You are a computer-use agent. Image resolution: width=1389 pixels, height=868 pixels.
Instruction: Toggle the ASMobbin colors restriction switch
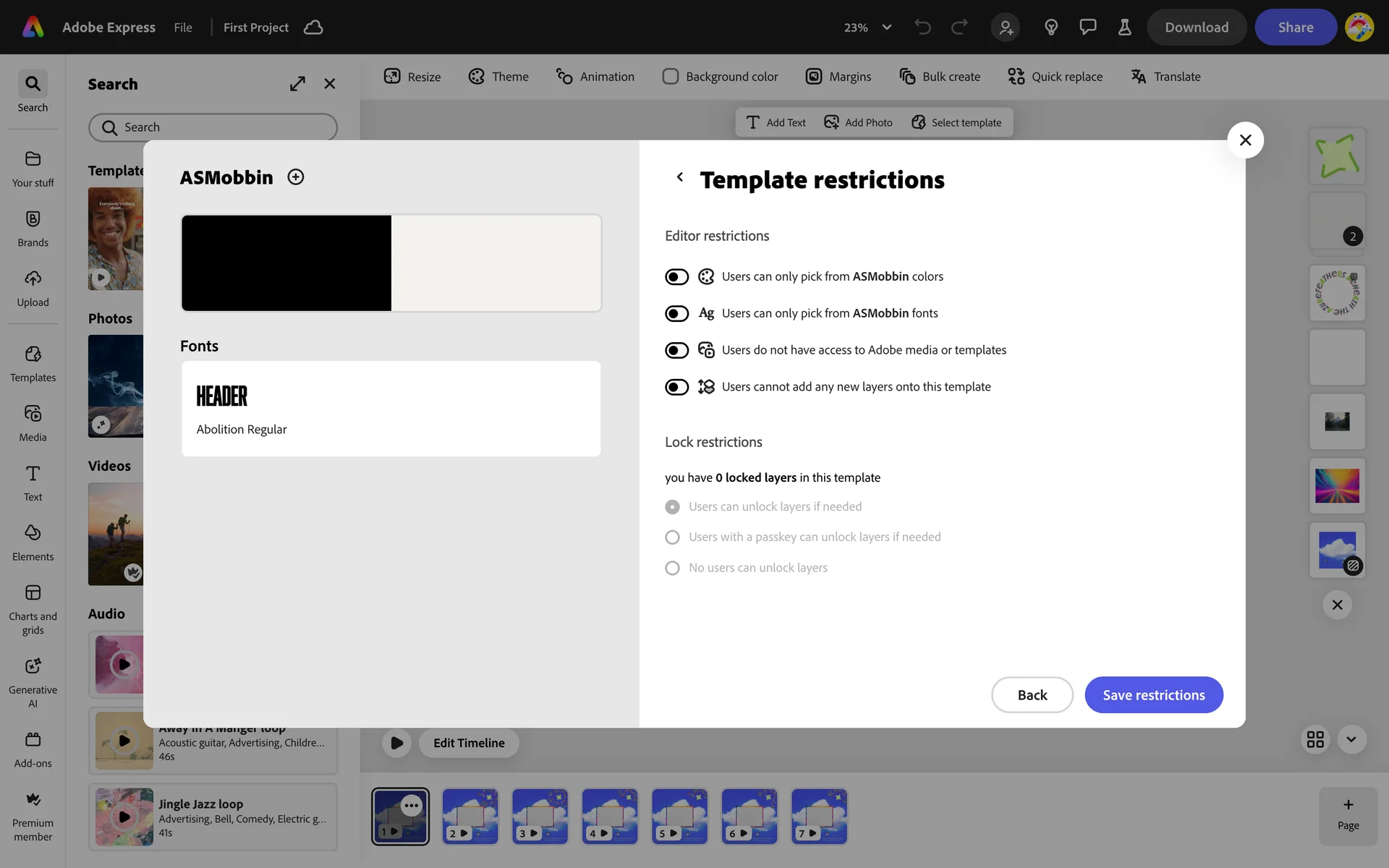676,277
